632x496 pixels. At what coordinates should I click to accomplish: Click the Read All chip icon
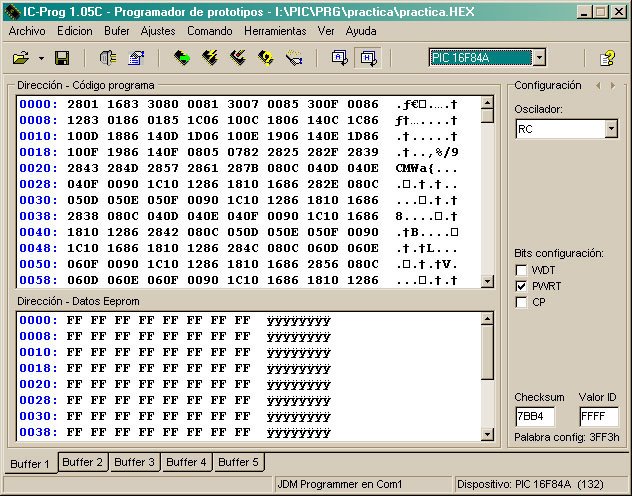pos(182,58)
